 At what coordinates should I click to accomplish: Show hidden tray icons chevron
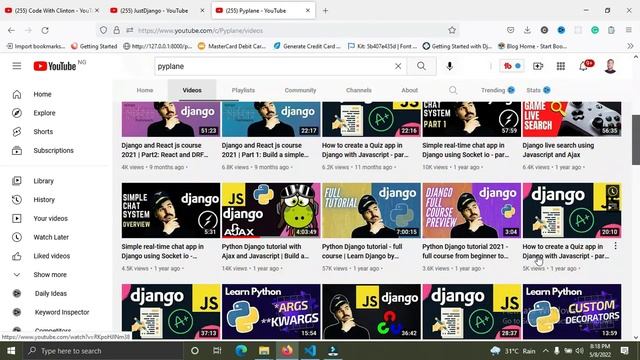click(545, 351)
